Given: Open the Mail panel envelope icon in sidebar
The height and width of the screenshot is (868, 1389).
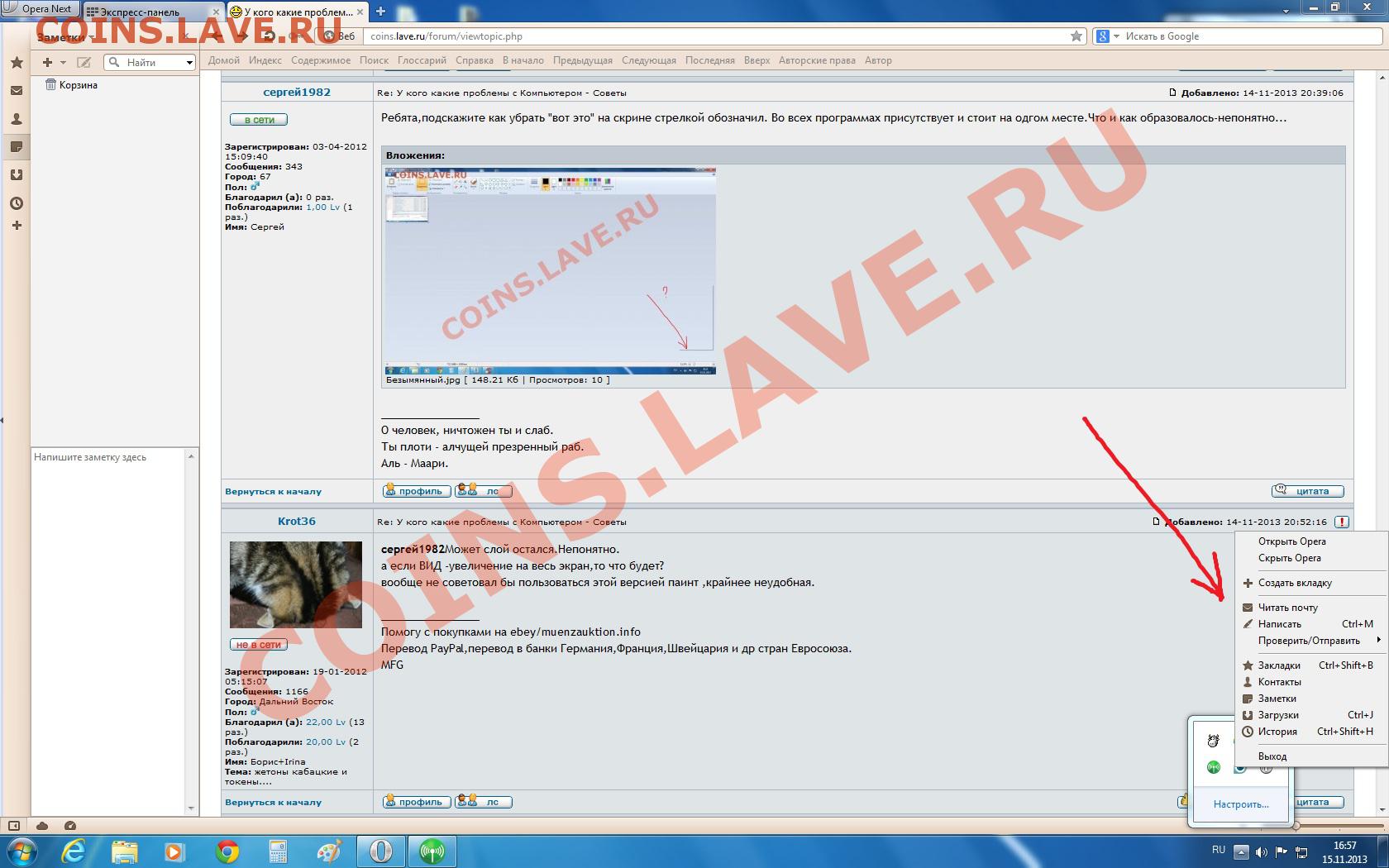Looking at the screenshot, I should click(x=16, y=91).
